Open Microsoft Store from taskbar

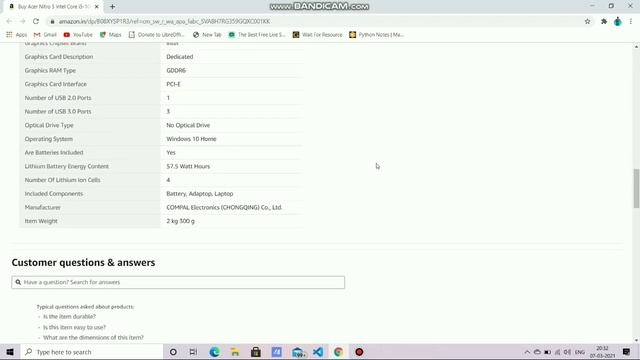(256, 352)
